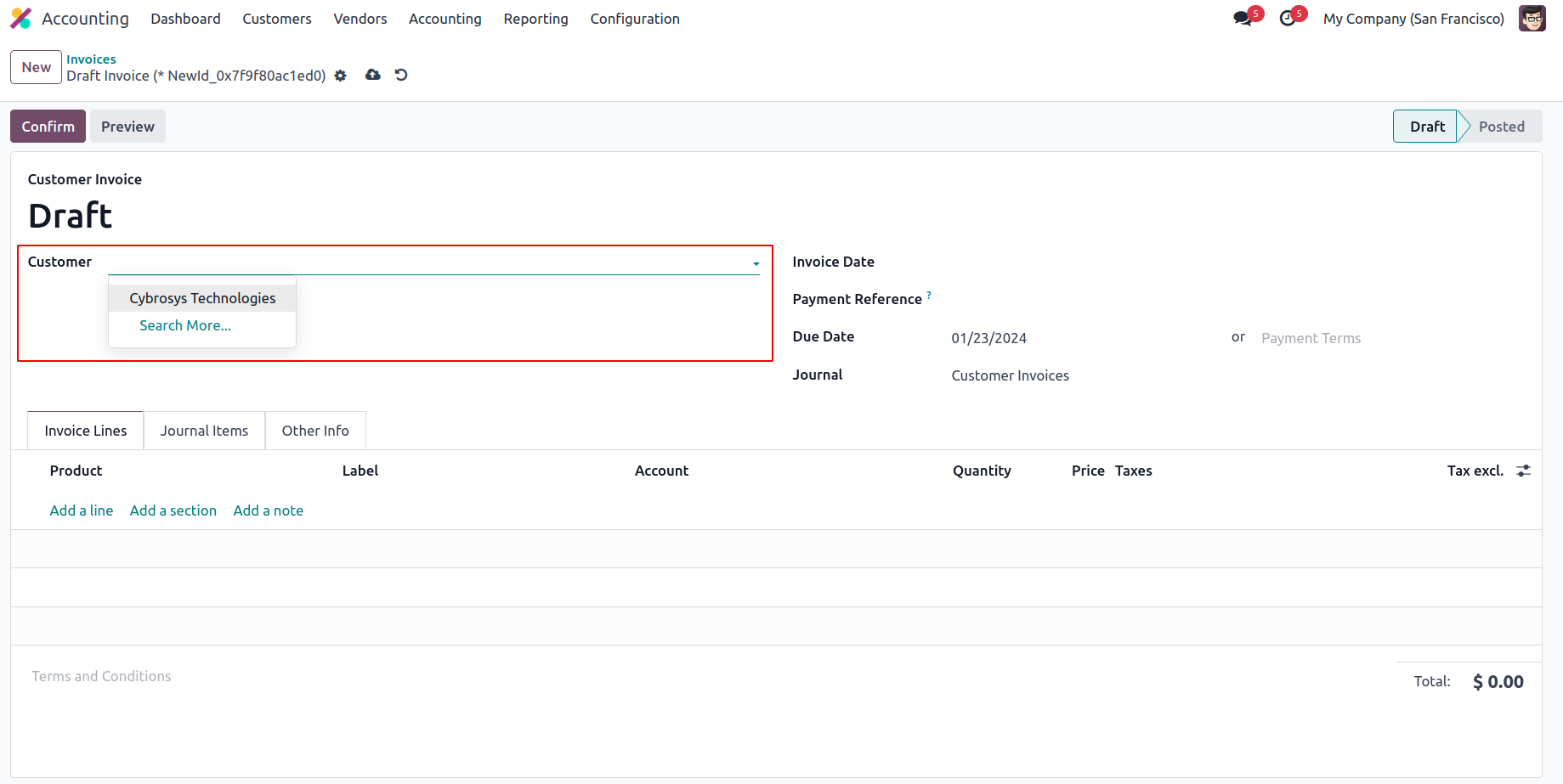Open the gear actions menu
This screenshot has height=784, width=1563.
click(x=341, y=76)
